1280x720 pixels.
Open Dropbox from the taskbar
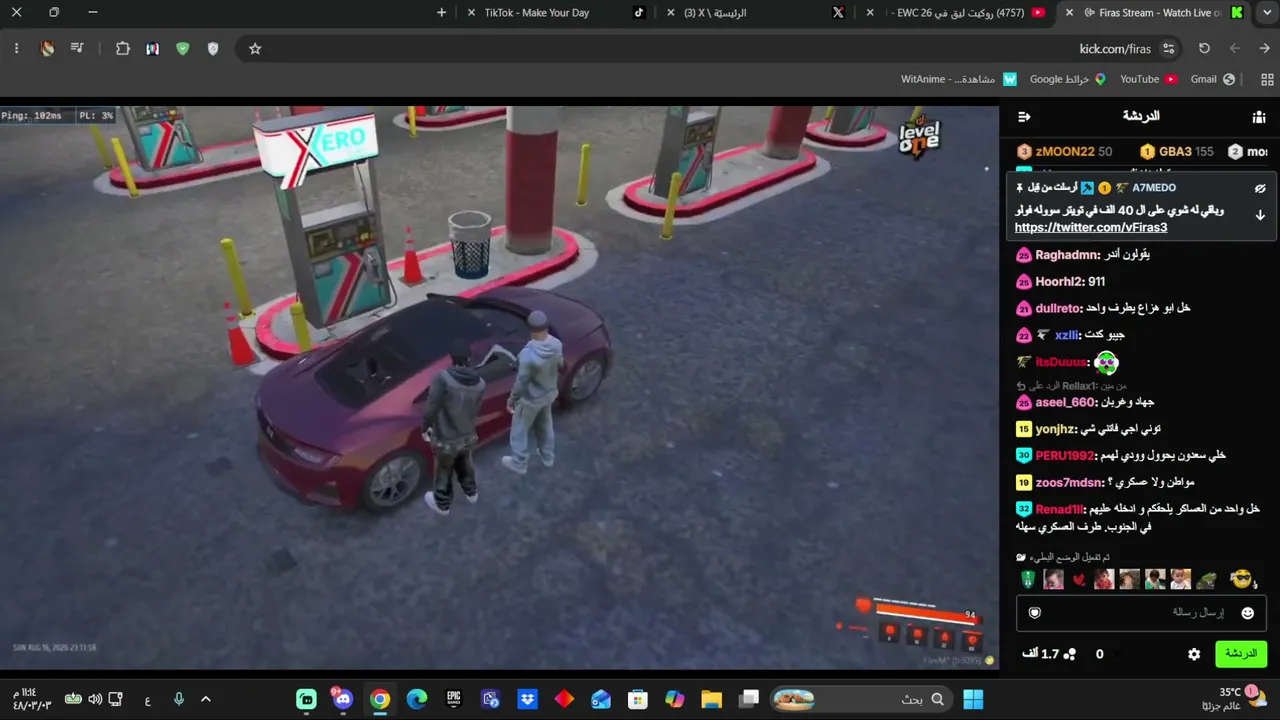(x=527, y=699)
